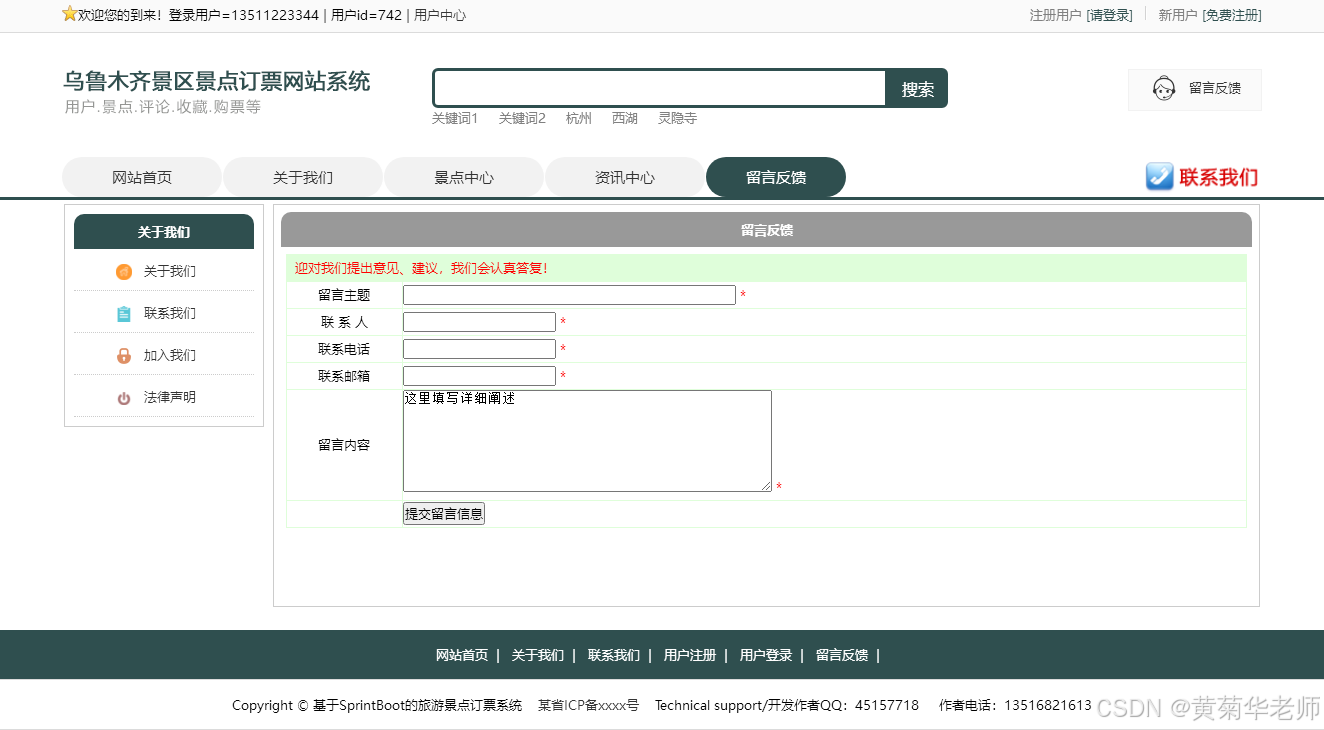Open the 关于我们 navigation tab
The width and height of the screenshot is (1324, 730).
pos(303,177)
